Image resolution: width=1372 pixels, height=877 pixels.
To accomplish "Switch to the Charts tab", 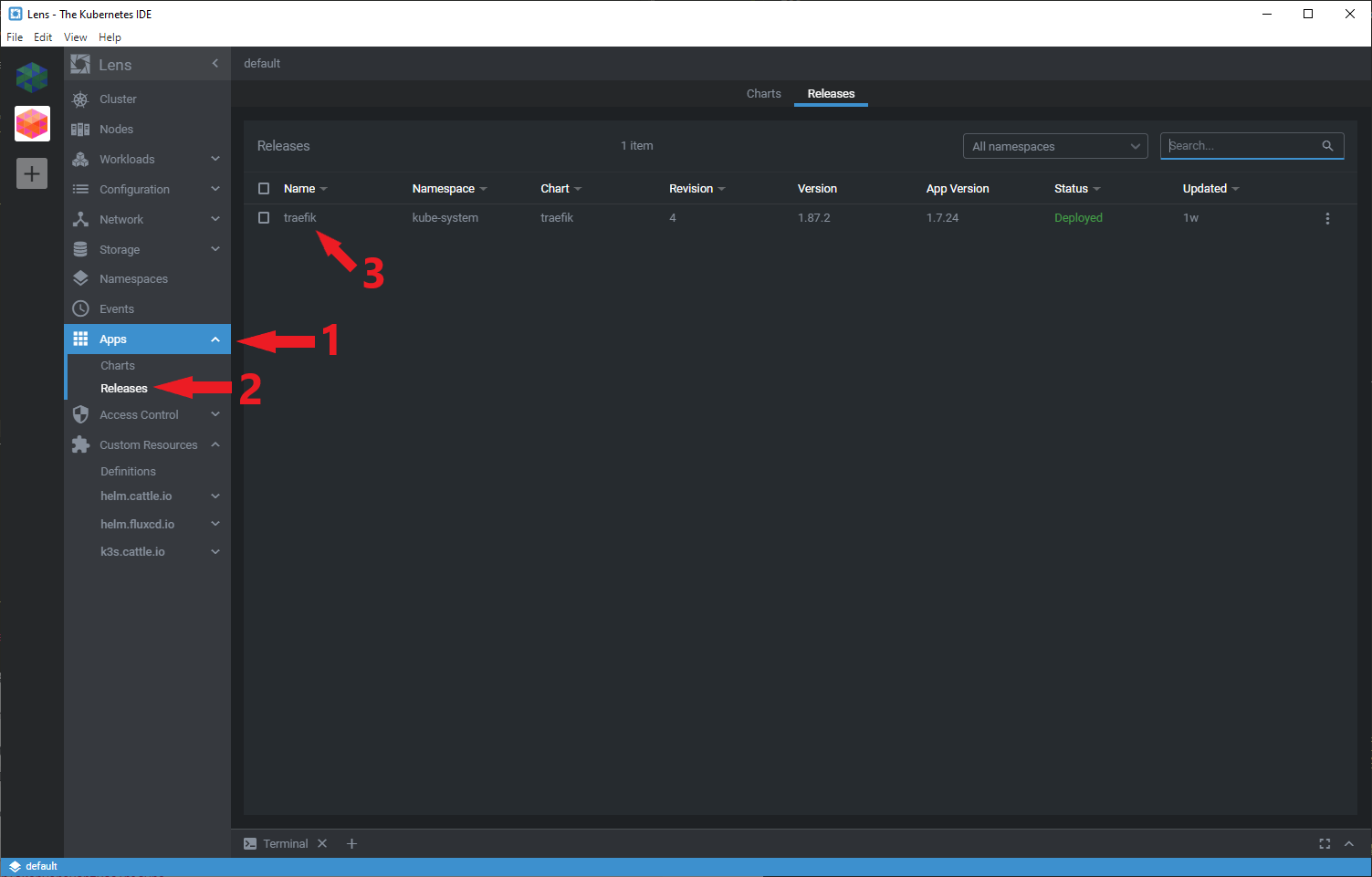I will coord(764,94).
